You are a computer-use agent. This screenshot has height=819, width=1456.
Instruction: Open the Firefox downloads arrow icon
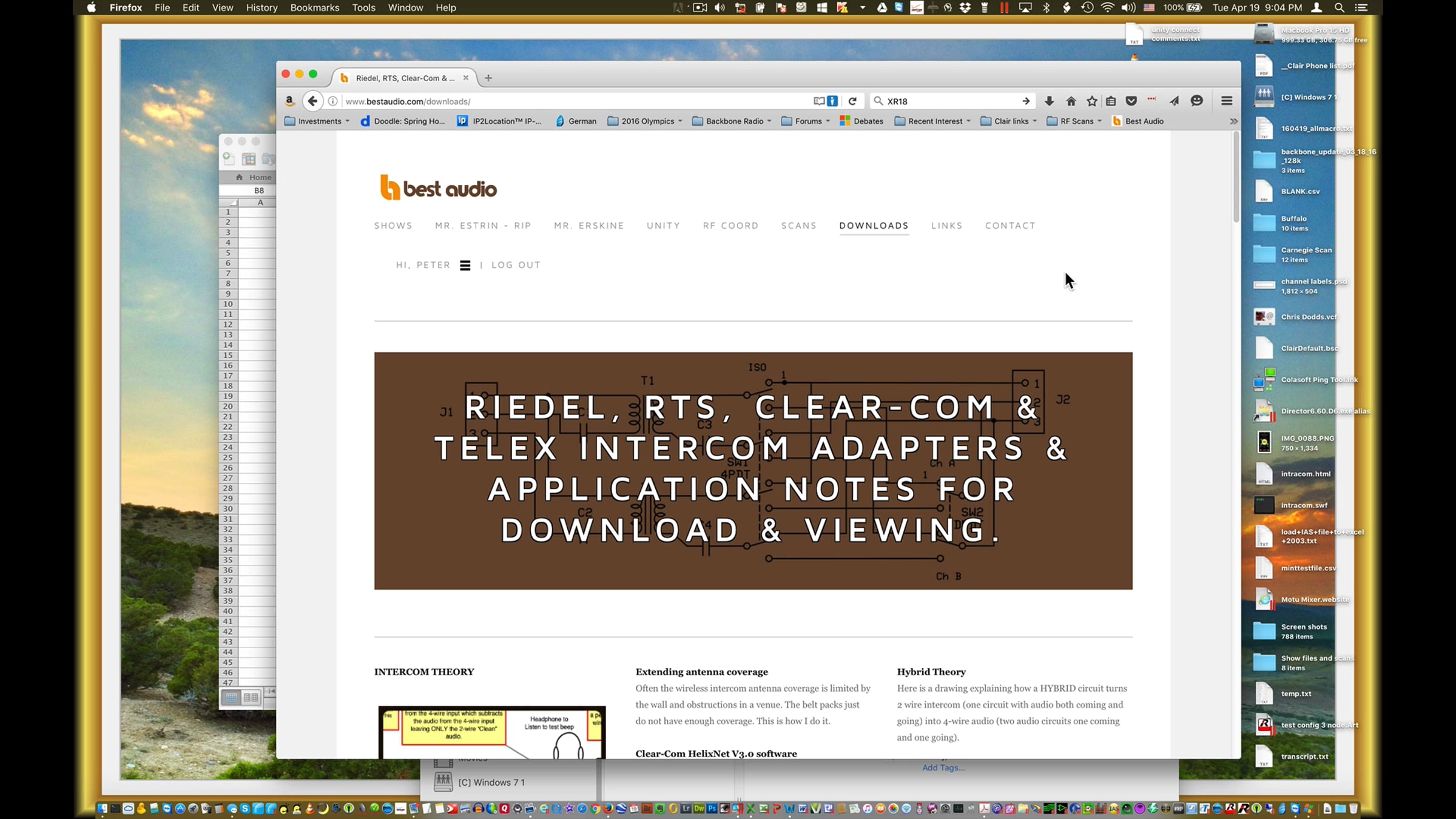[1049, 101]
